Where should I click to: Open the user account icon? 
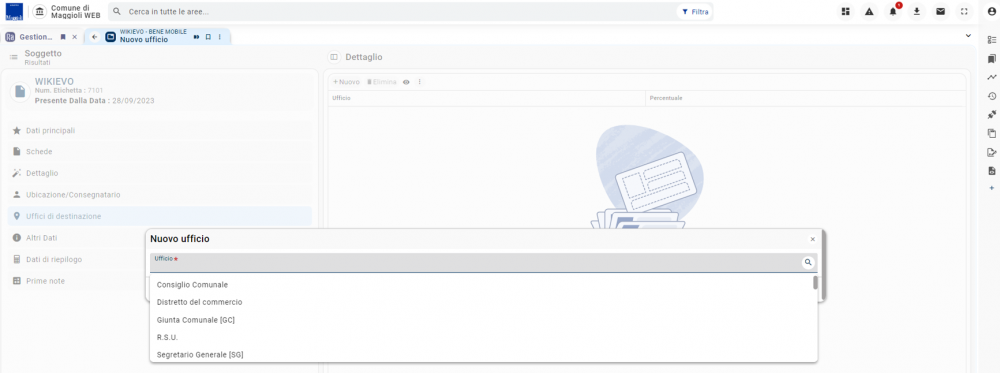991,11
